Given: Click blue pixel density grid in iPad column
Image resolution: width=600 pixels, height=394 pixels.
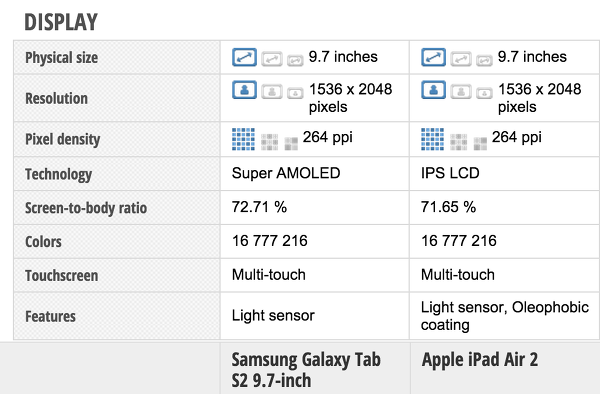Looking at the screenshot, I should point(432,139).
